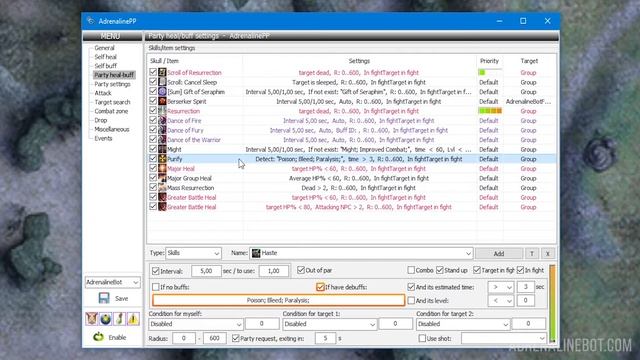
Task: Click the Dance of the Warrior icon
Action: tap(162, 140)
